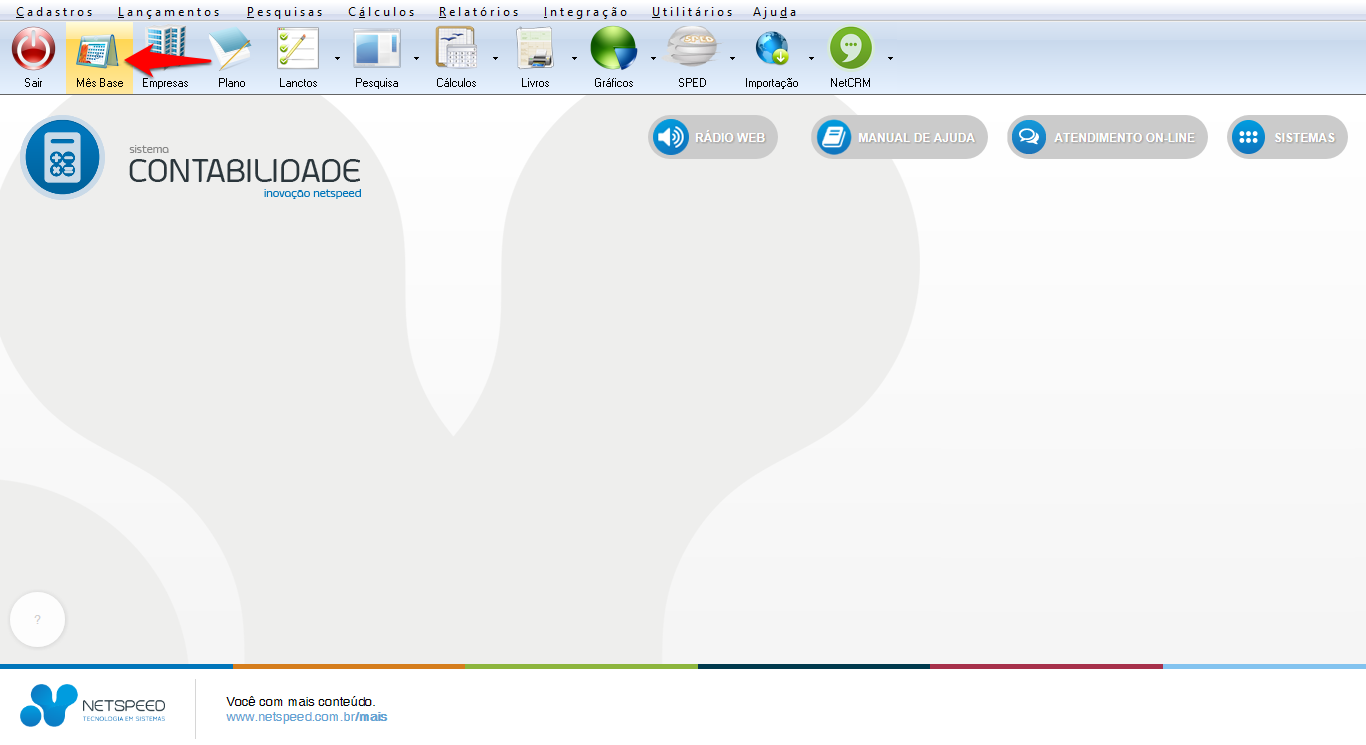The width and height of the screenshot is (1366, 745).
Task: Open the Lanctos checklist icon
Action: pyautogui.click(x=298, y=50)
